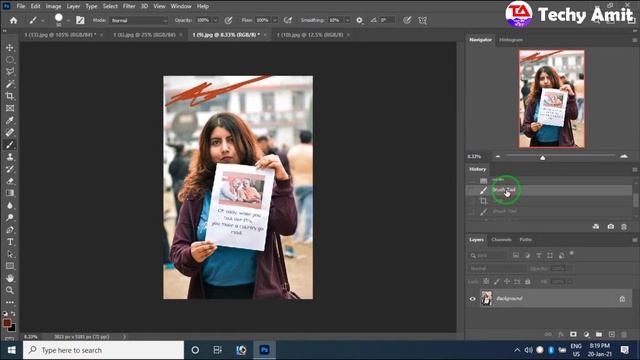Select the Polygonal Lasso tool
This screenshot has width=640, height=360.
click(x=10, y=72)
